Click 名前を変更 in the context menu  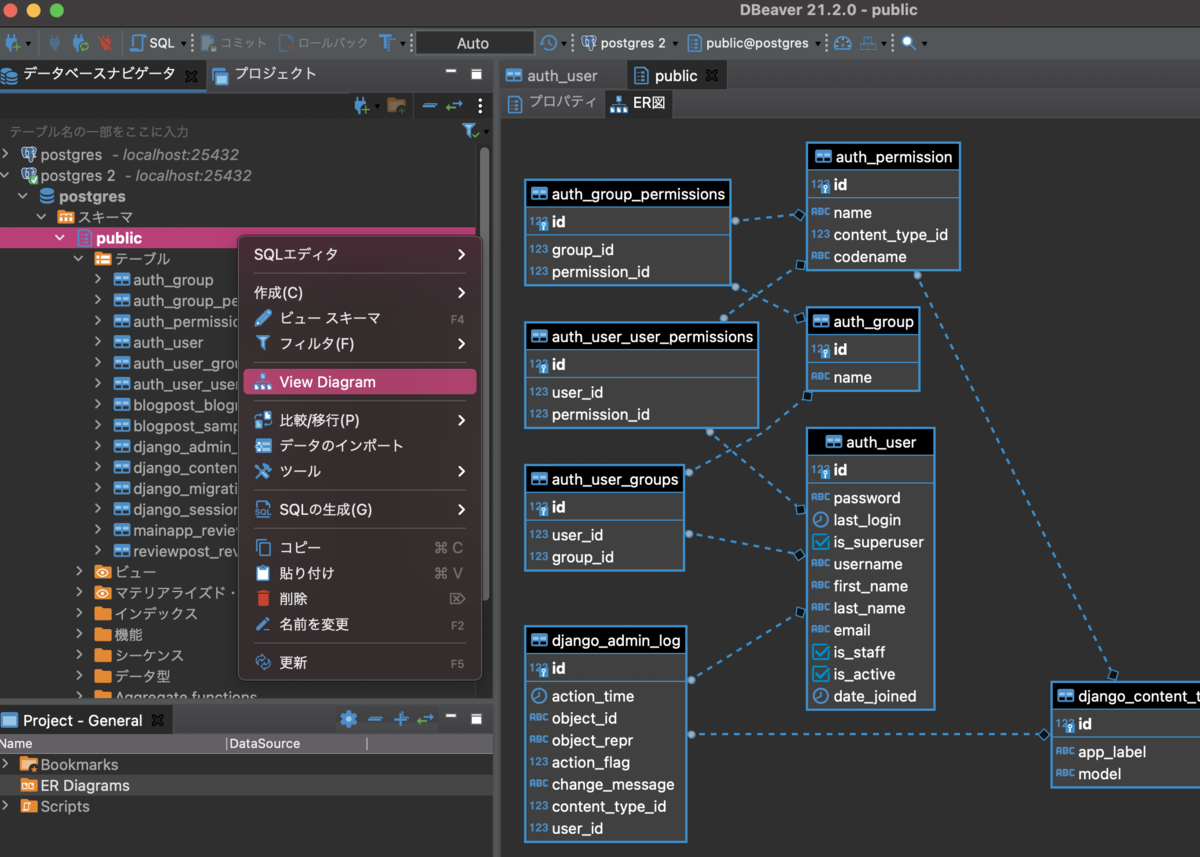tap(360, 624)
